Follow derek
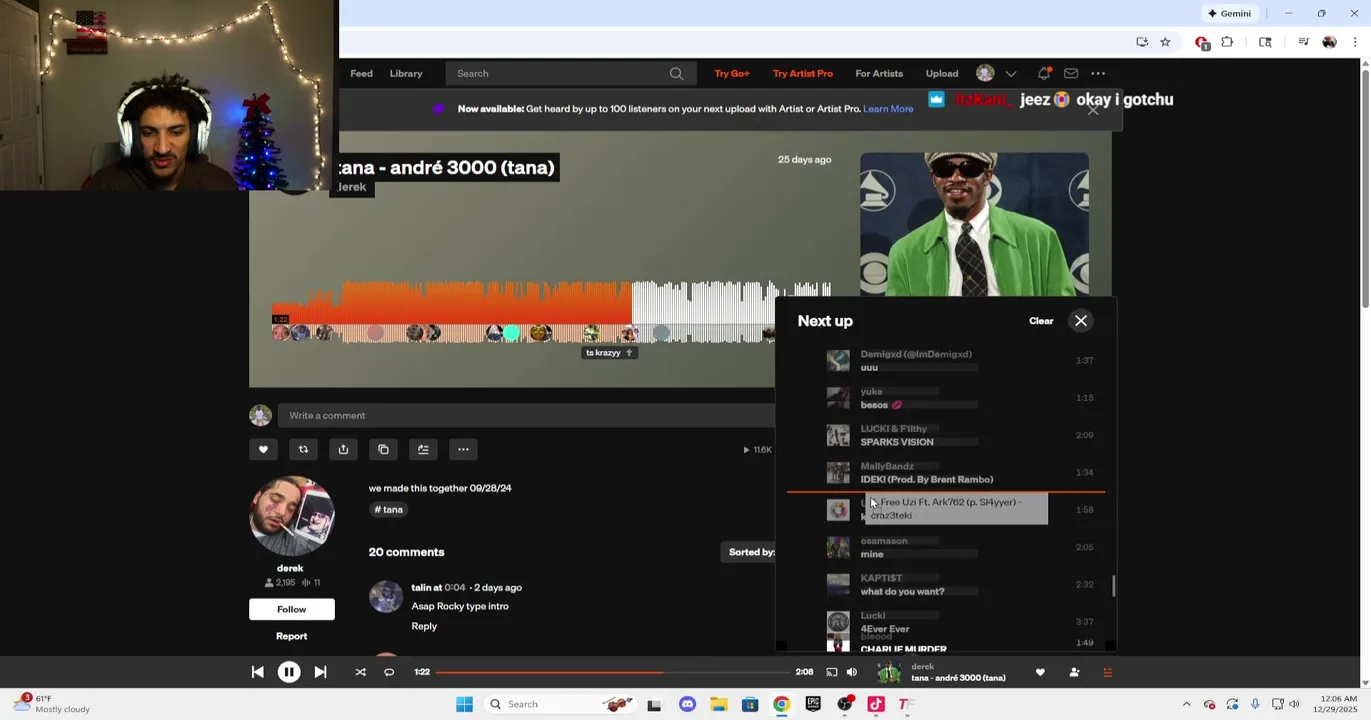Image resolution: width=1371 pixels, height=720 pixels. click(x=292, y=609)
